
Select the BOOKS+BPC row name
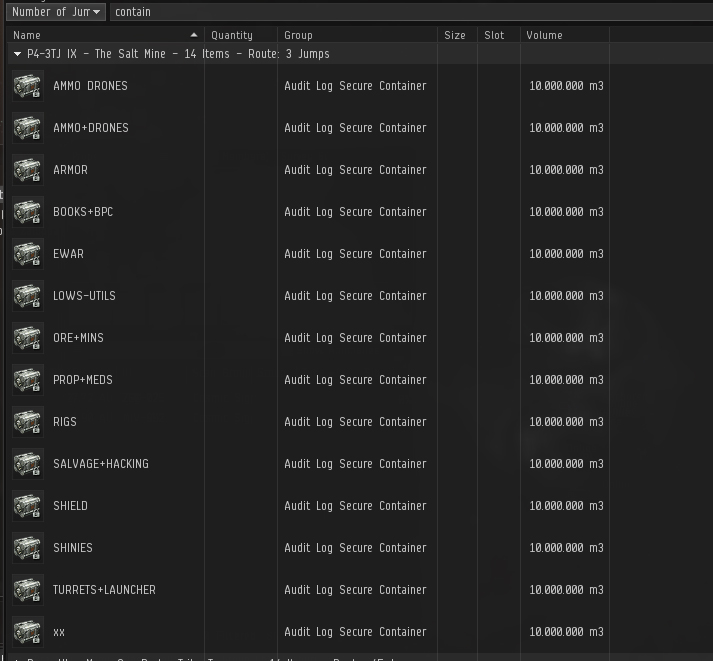pos(83,212)
